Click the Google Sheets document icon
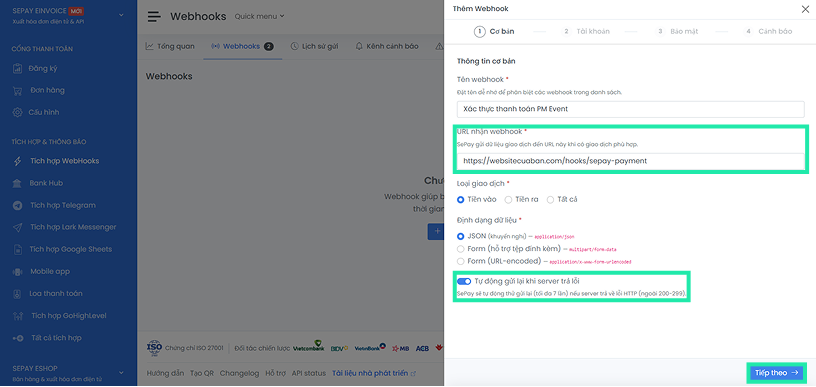 (18, 250)
